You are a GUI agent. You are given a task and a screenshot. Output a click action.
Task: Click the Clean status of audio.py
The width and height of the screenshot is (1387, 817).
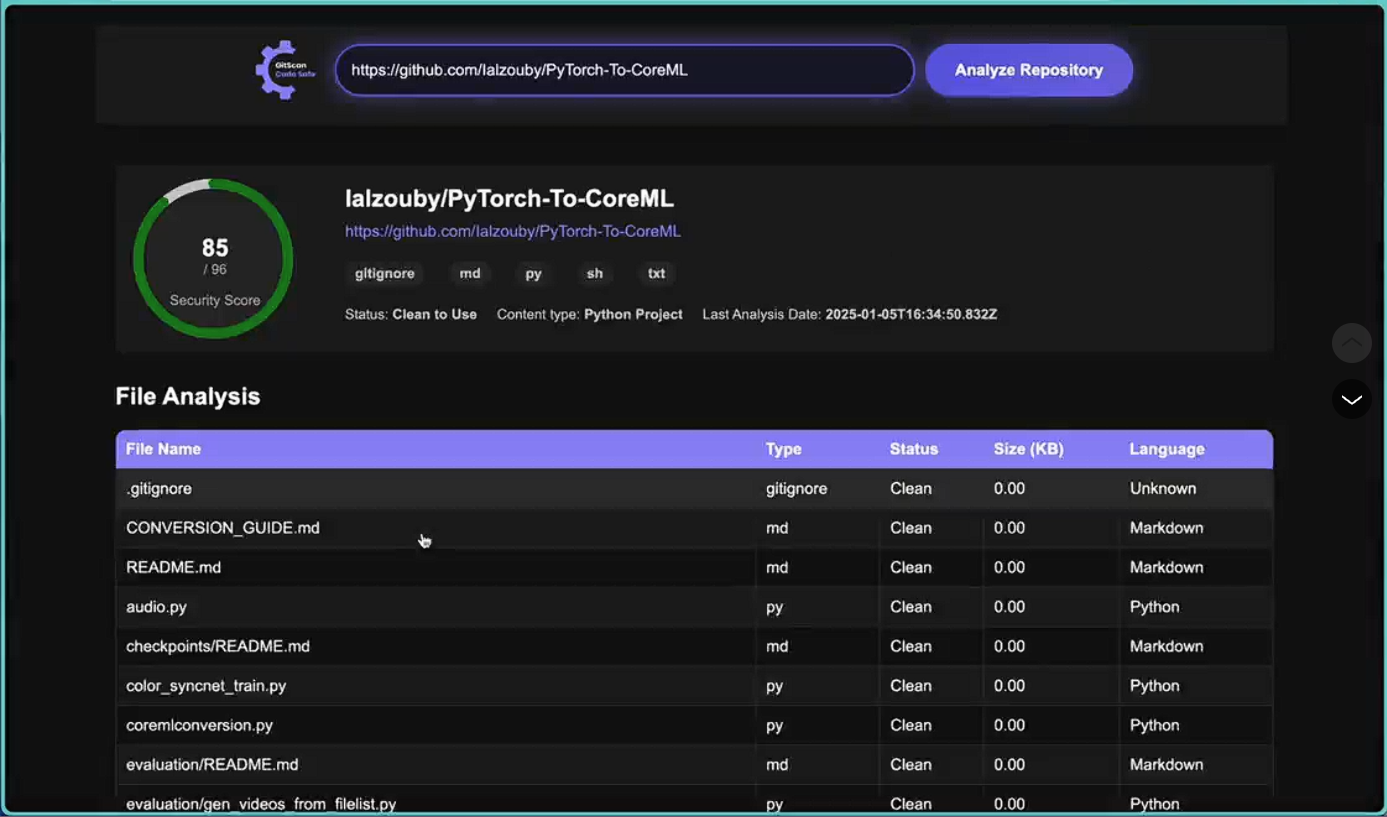tap(911, 607)
